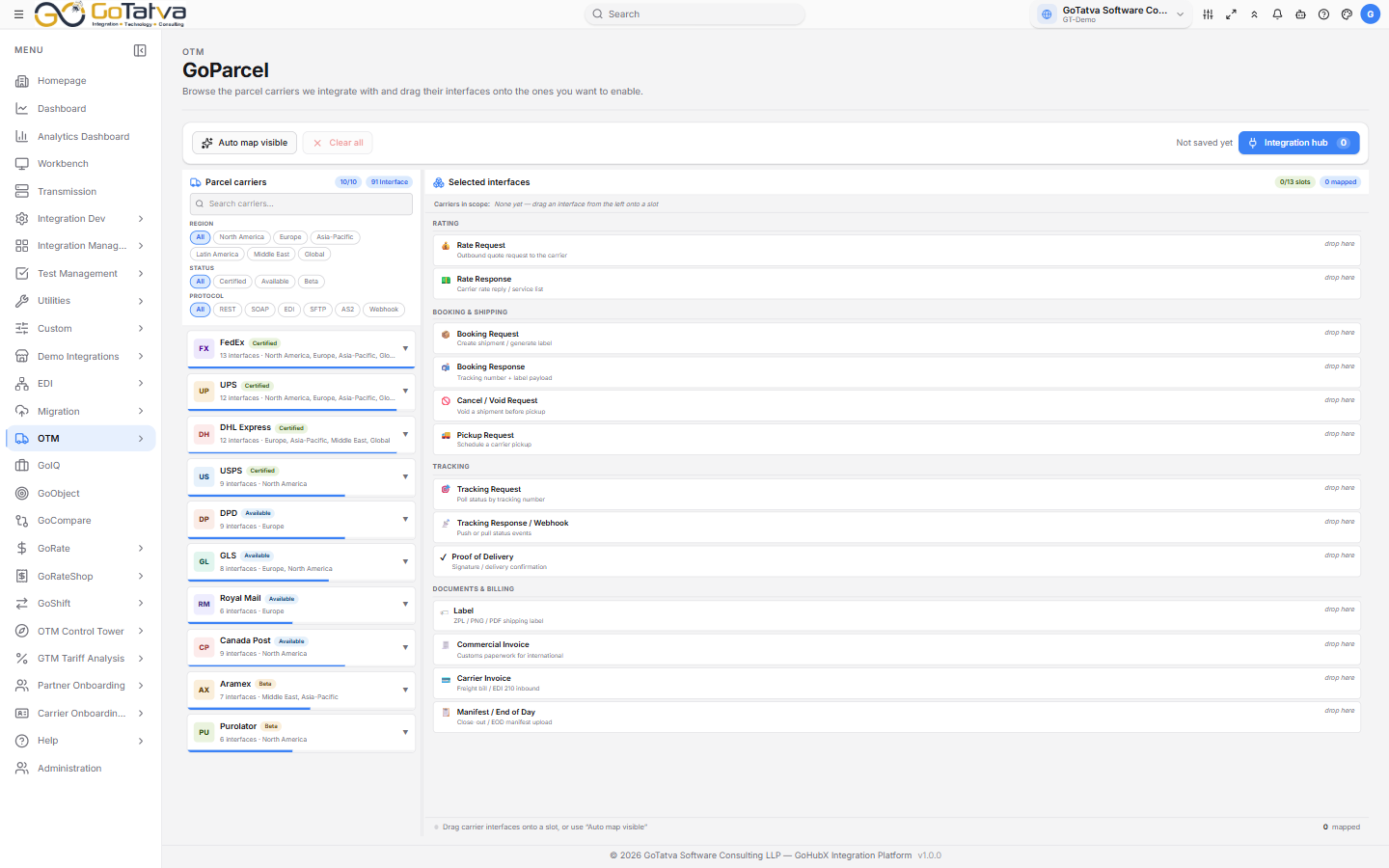
Task: Click the globe icon beside GoTatva Software Co
Action: tap(1047, 14)
